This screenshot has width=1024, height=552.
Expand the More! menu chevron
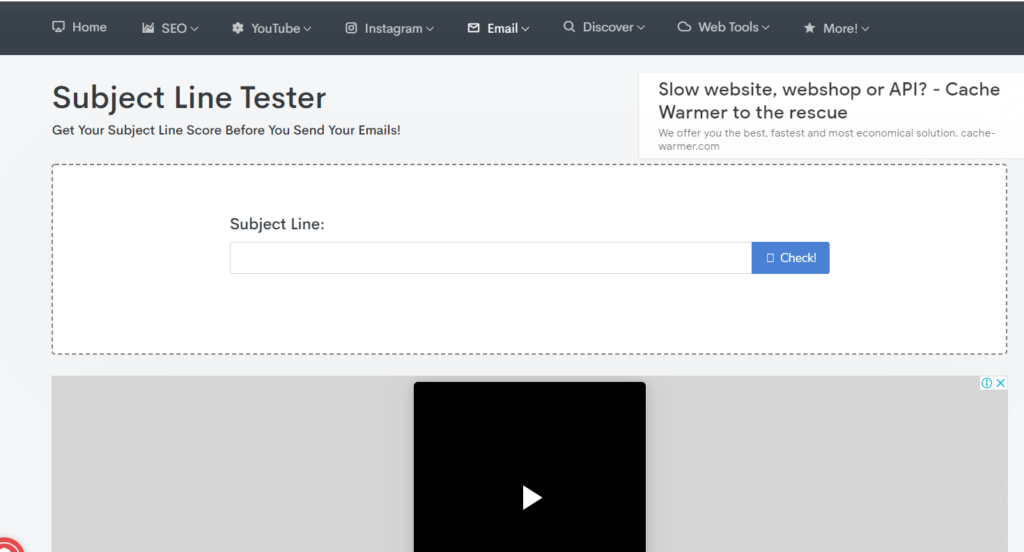click(865, 29)
